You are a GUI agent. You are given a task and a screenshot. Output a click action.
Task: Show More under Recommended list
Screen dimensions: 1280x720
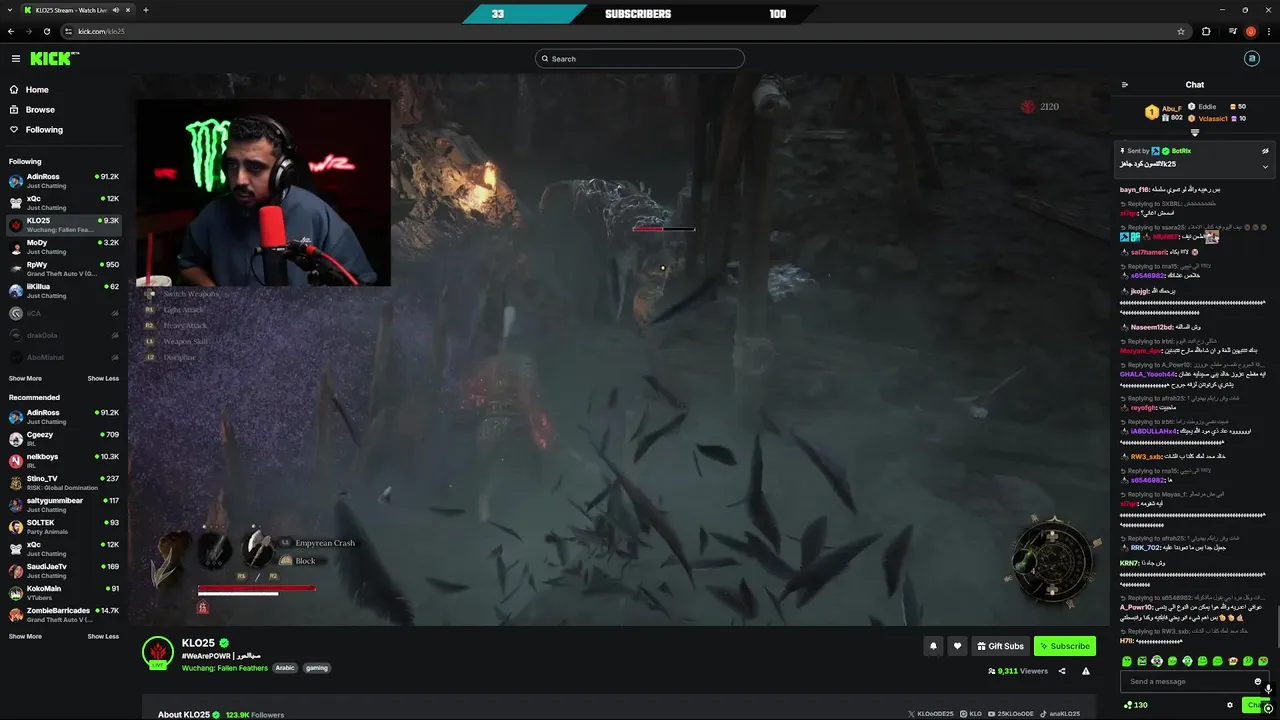click(25, 637)
